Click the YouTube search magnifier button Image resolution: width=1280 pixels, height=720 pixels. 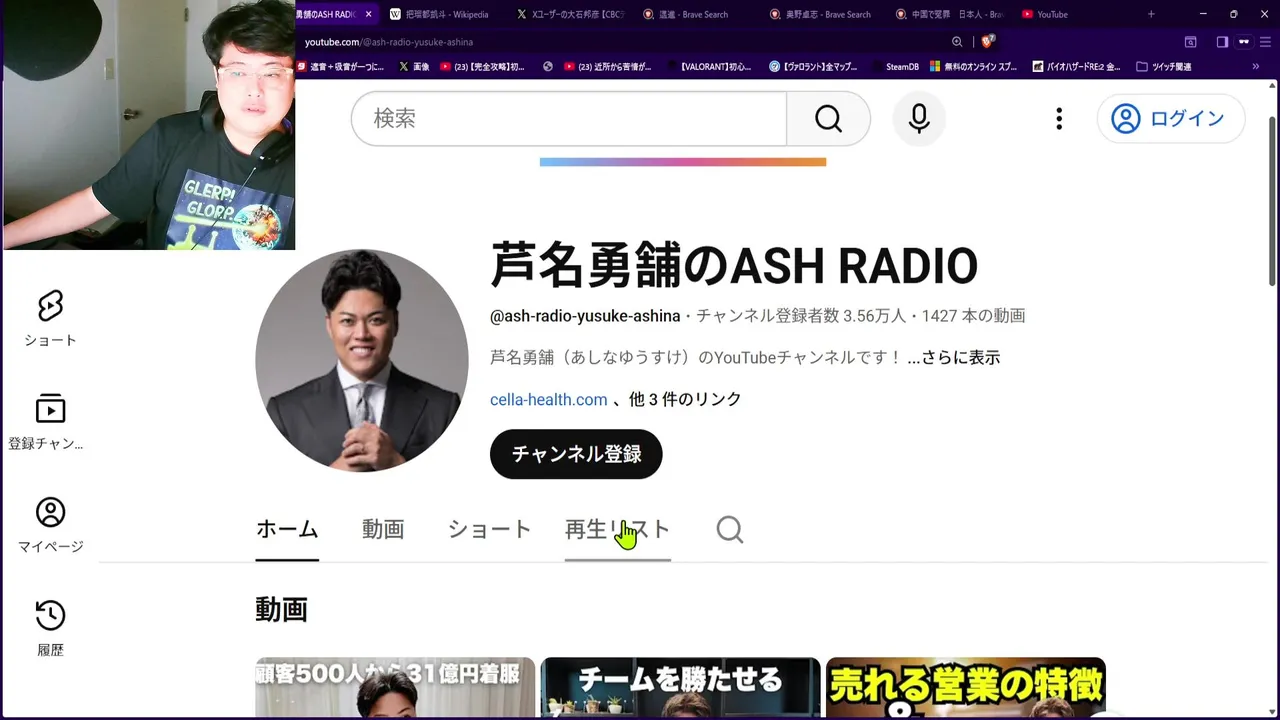pyautogui.click(x=828, y=119)
